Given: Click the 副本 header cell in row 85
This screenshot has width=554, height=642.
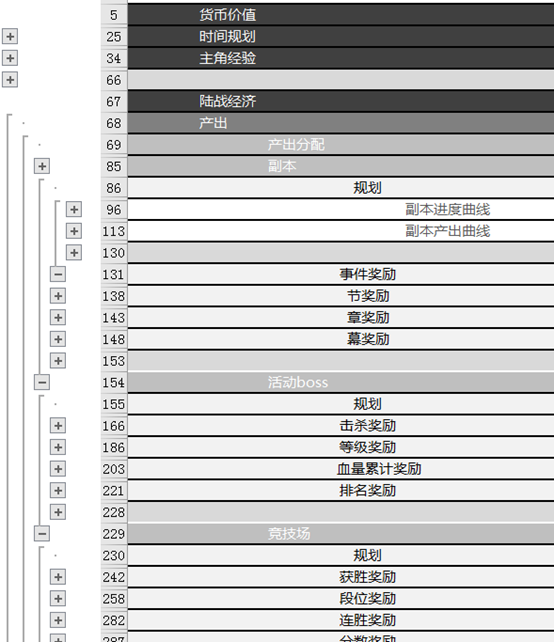Looking at the screenshot, I should click(x=341, y=166).
